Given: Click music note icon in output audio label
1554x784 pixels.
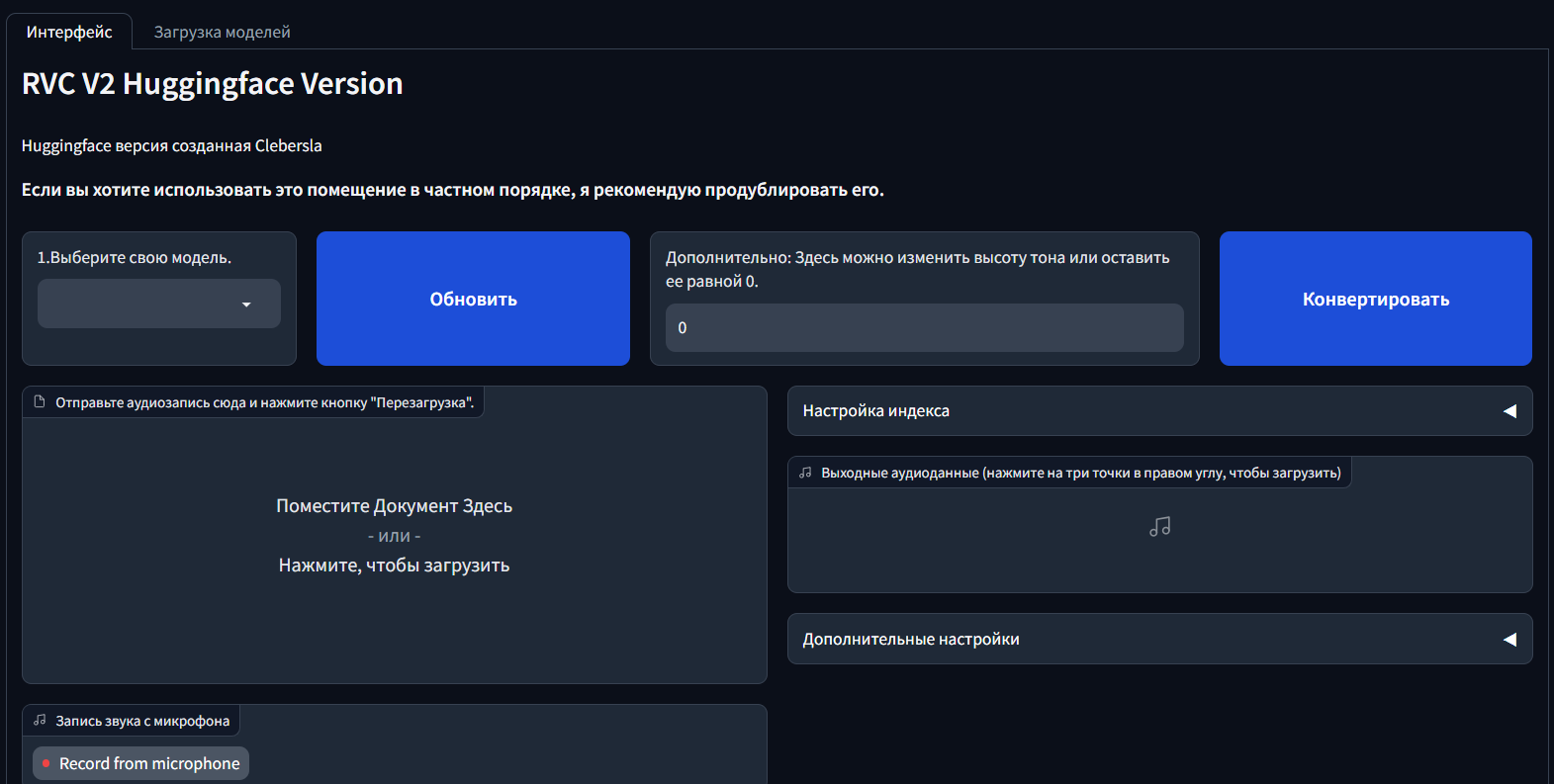Looking at the screenshot, I should (x=805, y=473).
